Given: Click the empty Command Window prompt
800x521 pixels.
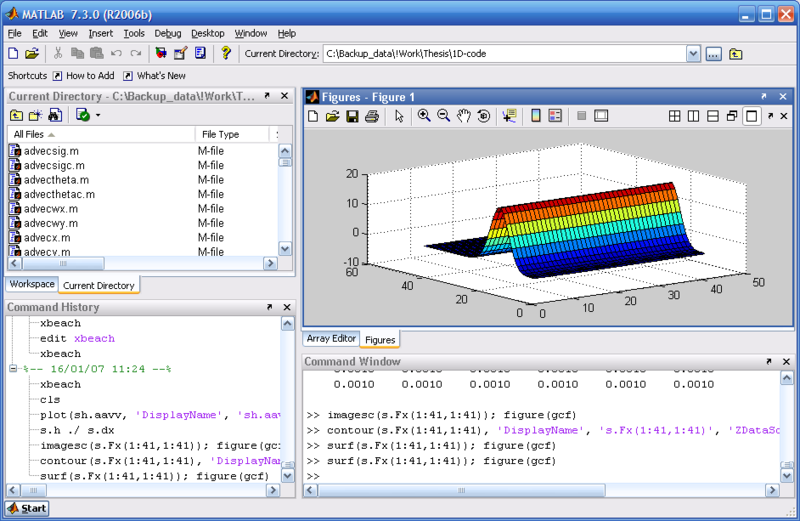Looking at the screenshot, I should (542, 476).
